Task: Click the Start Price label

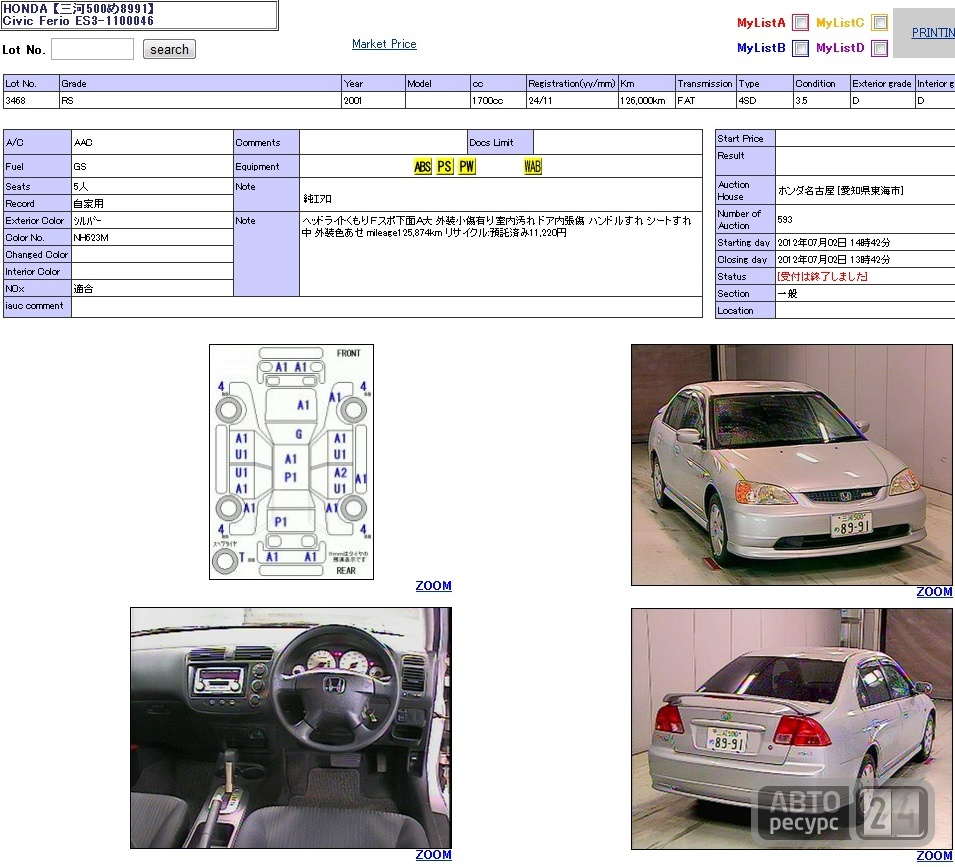Action: click(740, 138)
